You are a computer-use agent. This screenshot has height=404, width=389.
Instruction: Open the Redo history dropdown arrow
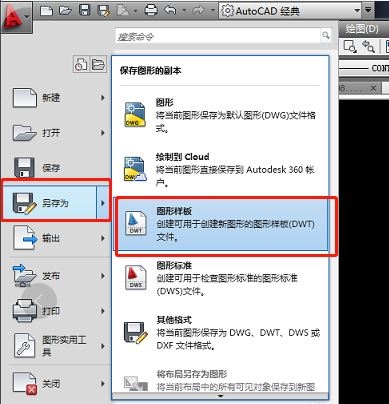pos(213,11)
